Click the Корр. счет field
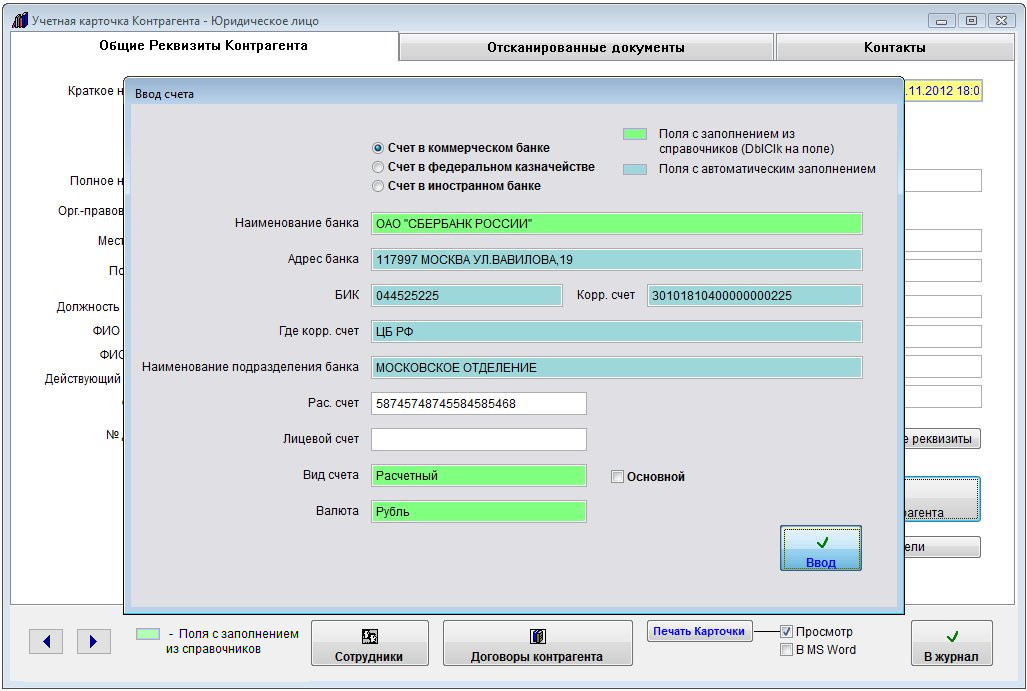 (x=755, y=295)
